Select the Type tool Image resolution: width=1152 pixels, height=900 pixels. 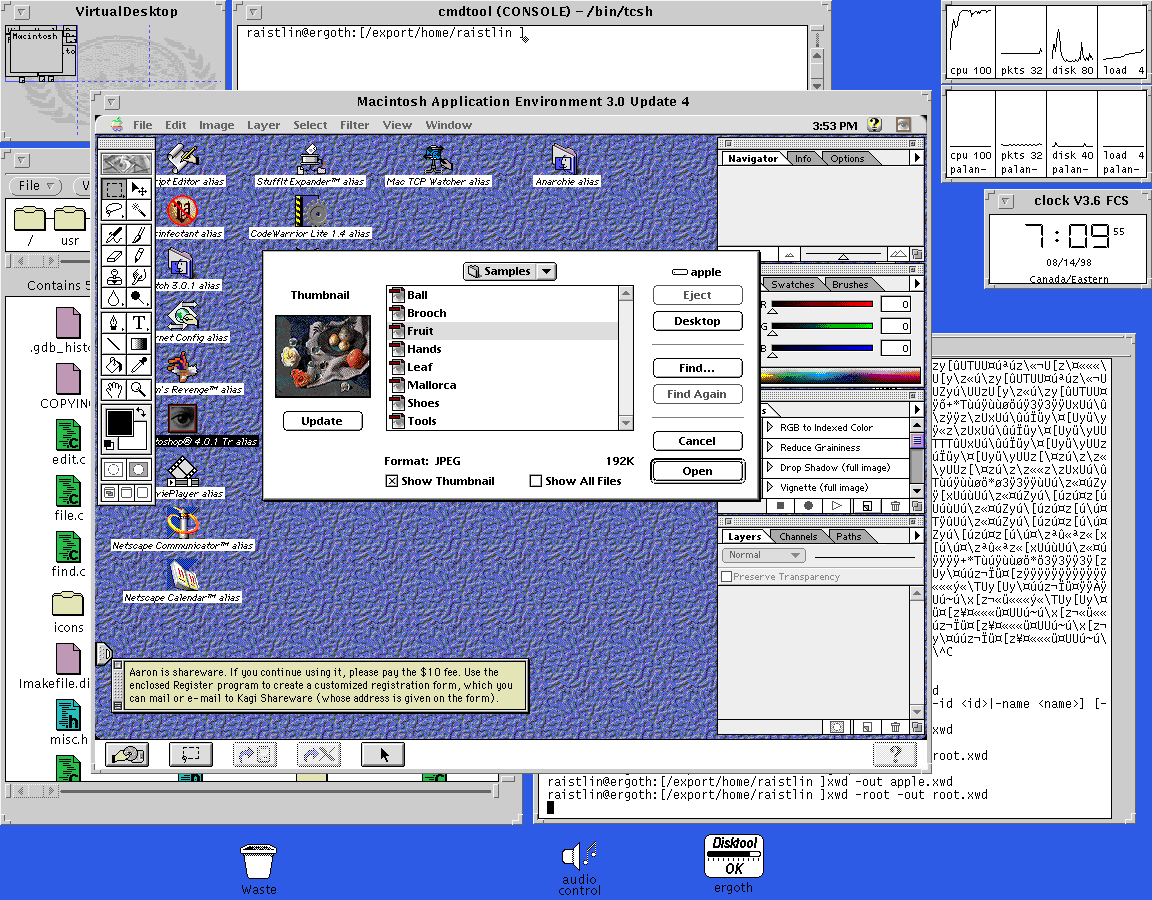coord(139,322)
